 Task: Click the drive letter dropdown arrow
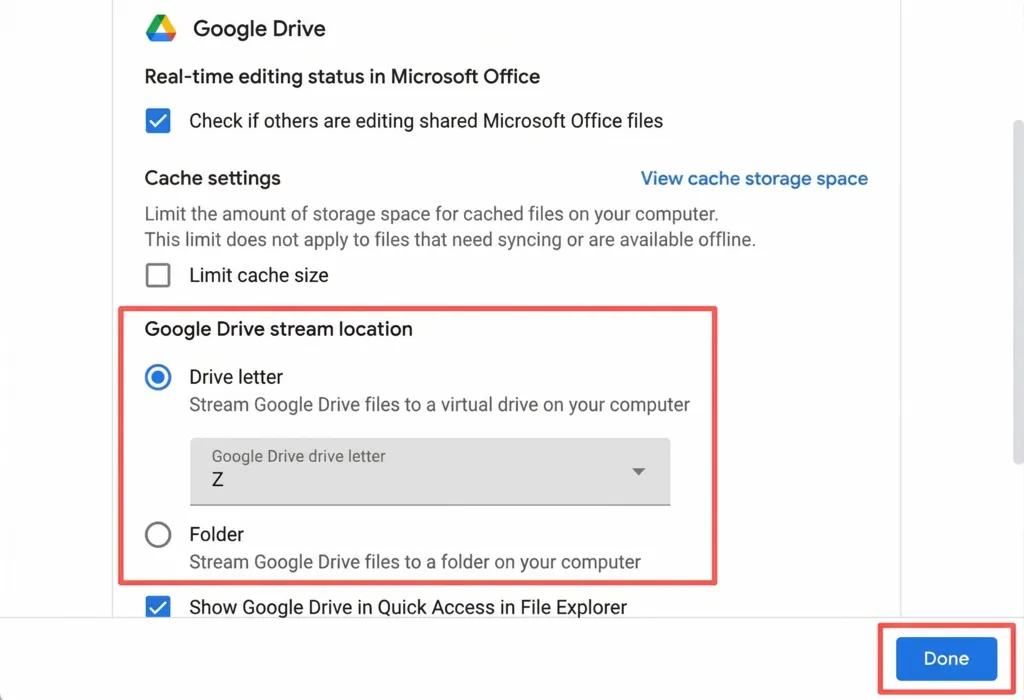coord(638,472)
